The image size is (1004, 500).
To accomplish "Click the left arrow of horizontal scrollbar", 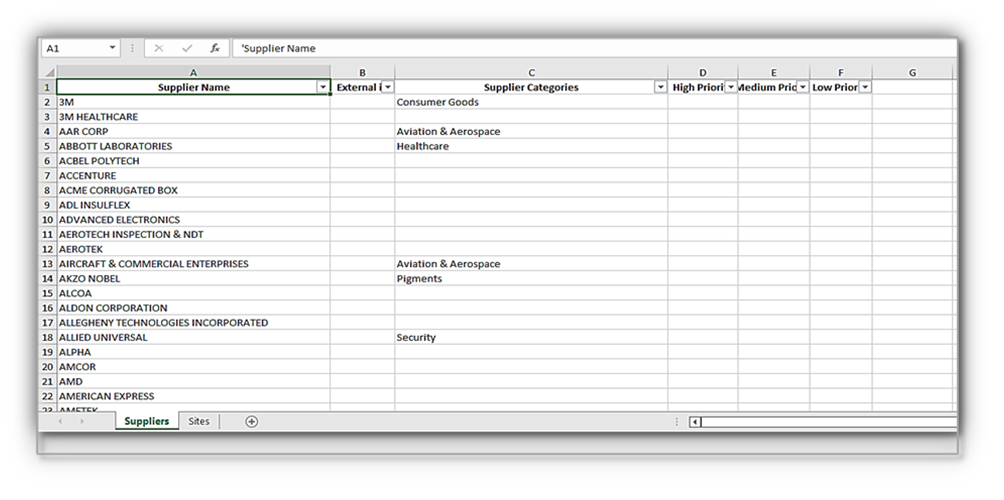I will point(695,422).
